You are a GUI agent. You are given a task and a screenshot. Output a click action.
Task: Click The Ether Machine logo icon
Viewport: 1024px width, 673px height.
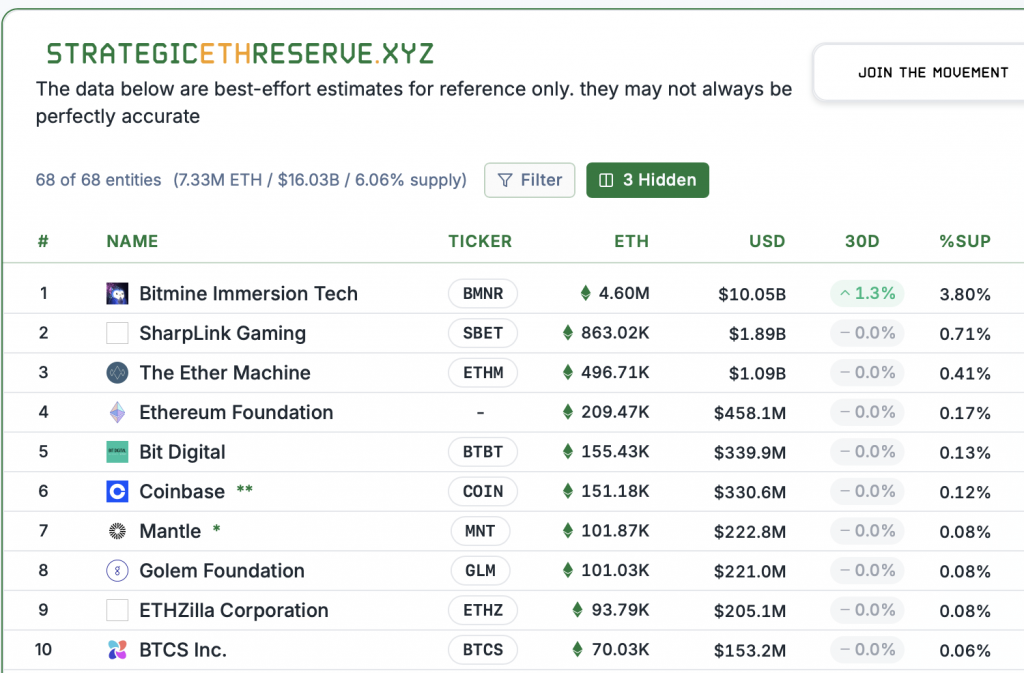click(117, 373)
